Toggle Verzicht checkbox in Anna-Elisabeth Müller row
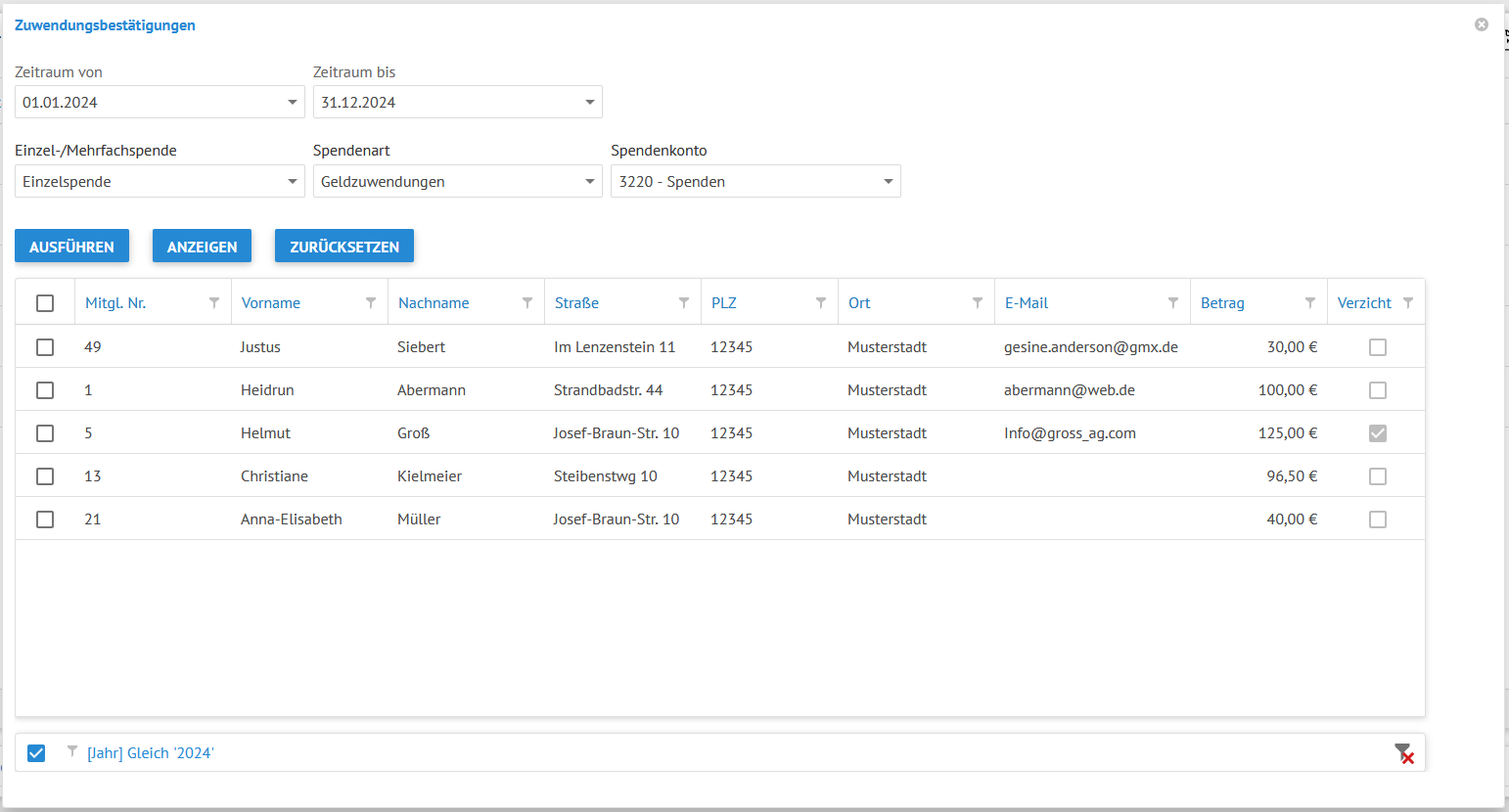The image size is (1509, 812). point(1378,519)
